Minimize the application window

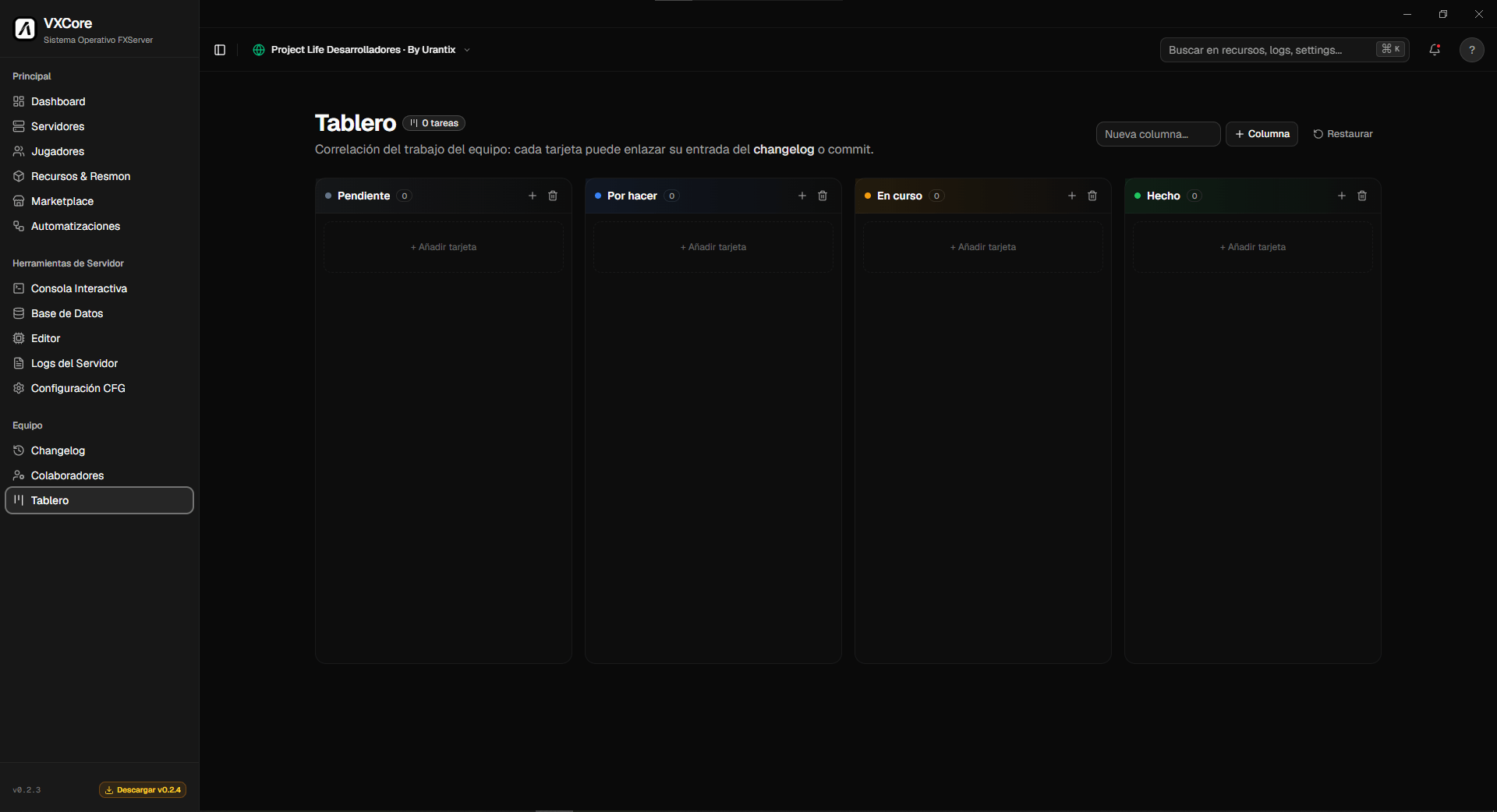[1407, 14]
